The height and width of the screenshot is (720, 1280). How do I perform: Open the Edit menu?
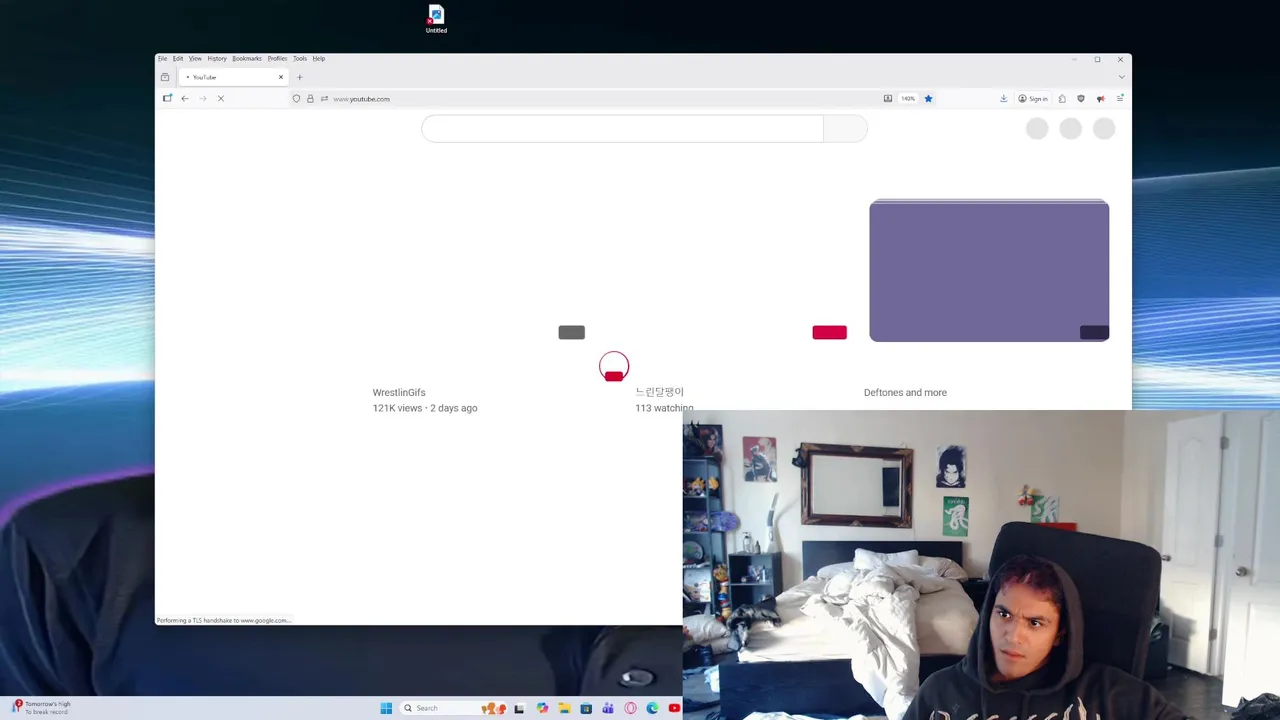point(178,58)
